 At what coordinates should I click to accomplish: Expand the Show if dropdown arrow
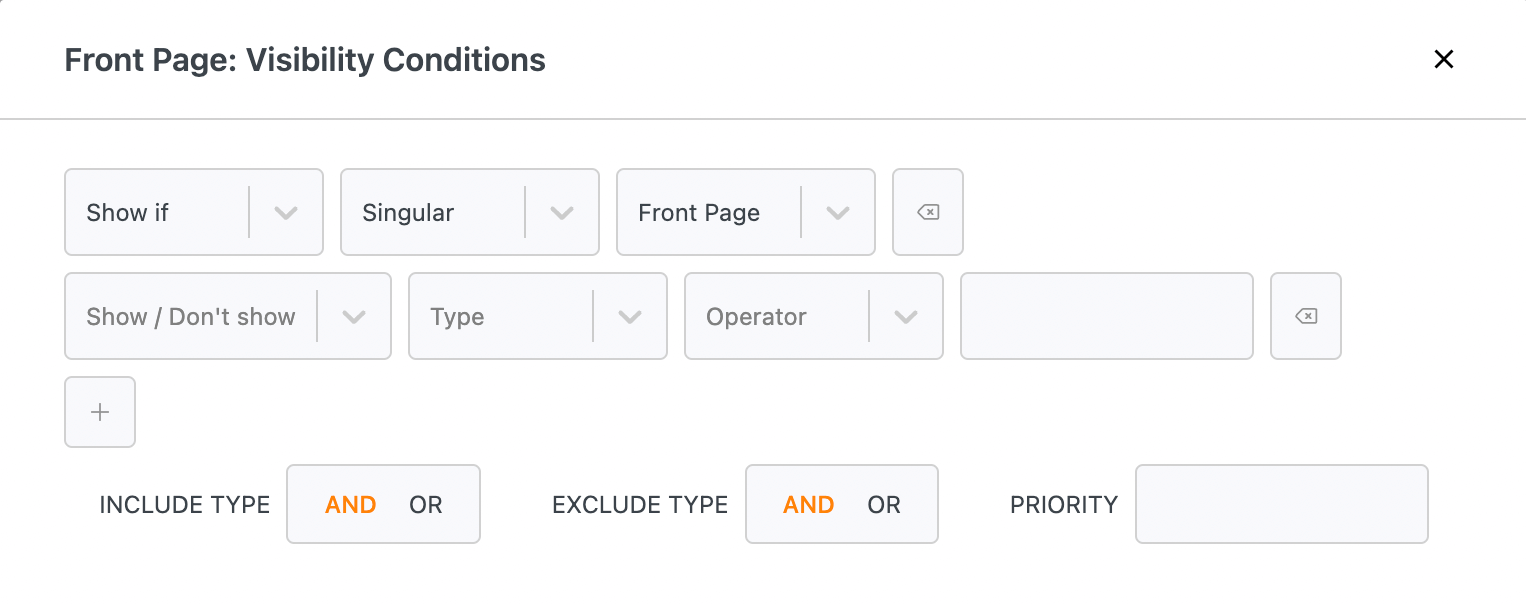coord(286,212)
